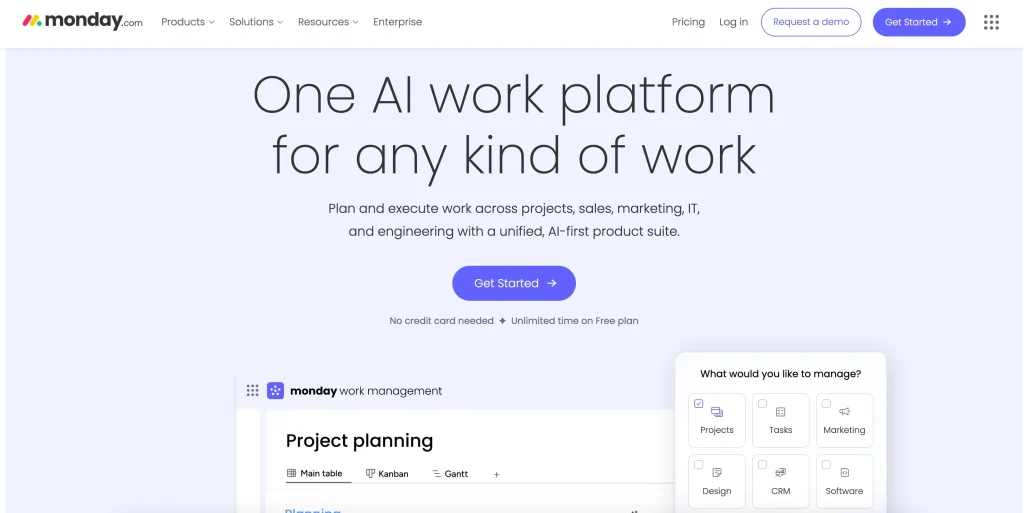Screen dimensions: 1024x513
Task: Click the plus icon to add view
Action: pos(496,474)
